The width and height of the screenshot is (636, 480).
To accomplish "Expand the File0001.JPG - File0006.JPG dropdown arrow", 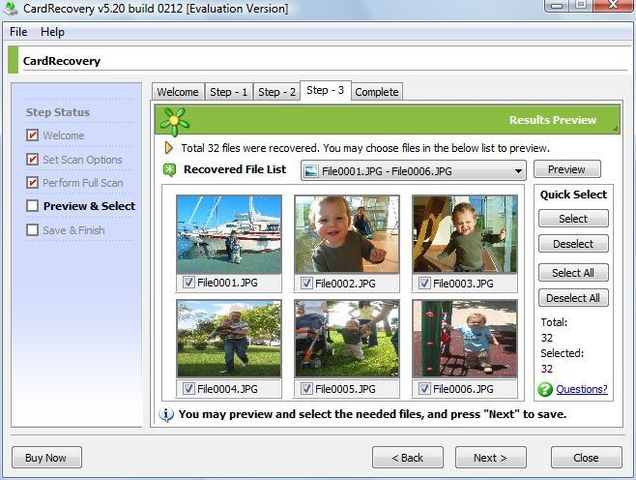I will tap(518, 171).
